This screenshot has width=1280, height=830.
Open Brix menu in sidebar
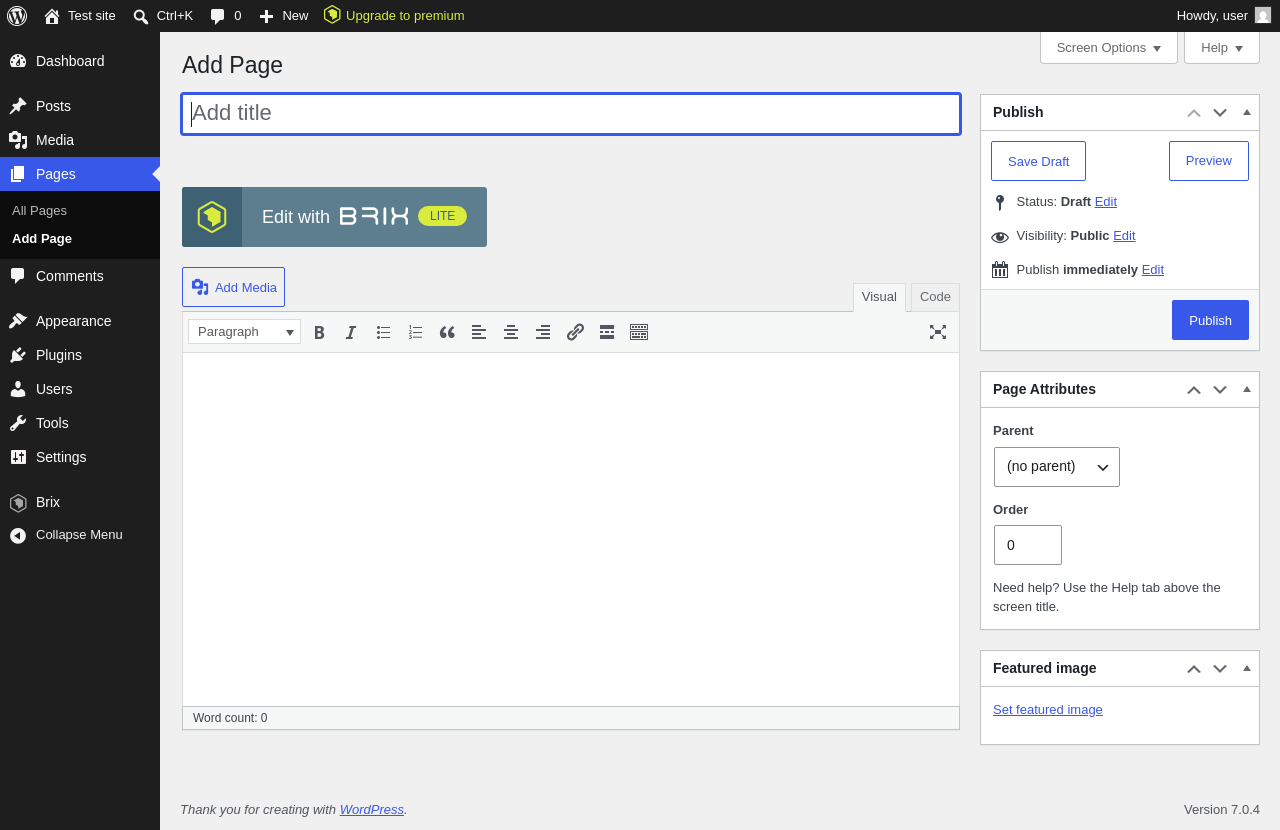tap(80, 502)
